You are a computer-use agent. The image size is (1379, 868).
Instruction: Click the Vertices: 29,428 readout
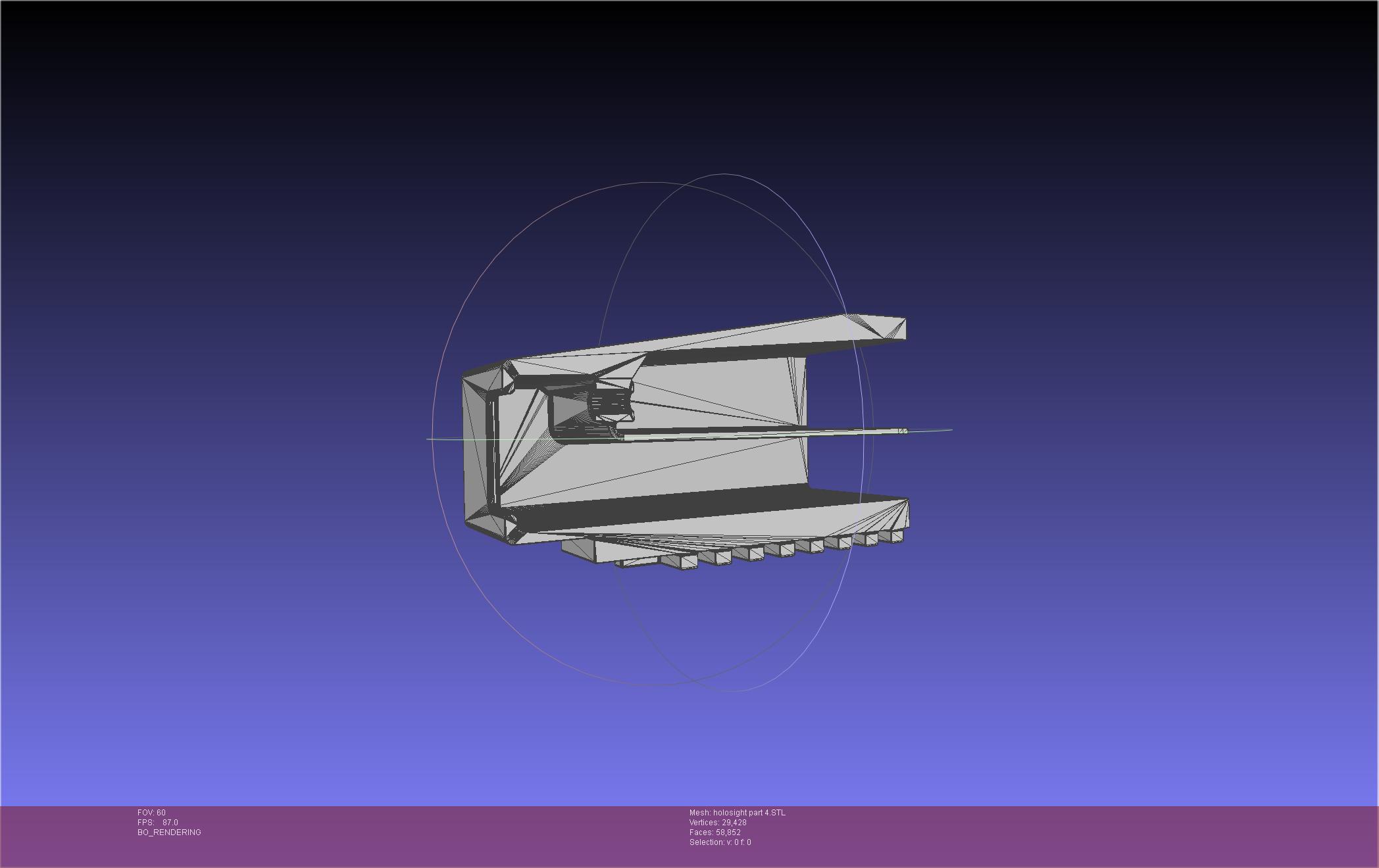click(718, 823)
